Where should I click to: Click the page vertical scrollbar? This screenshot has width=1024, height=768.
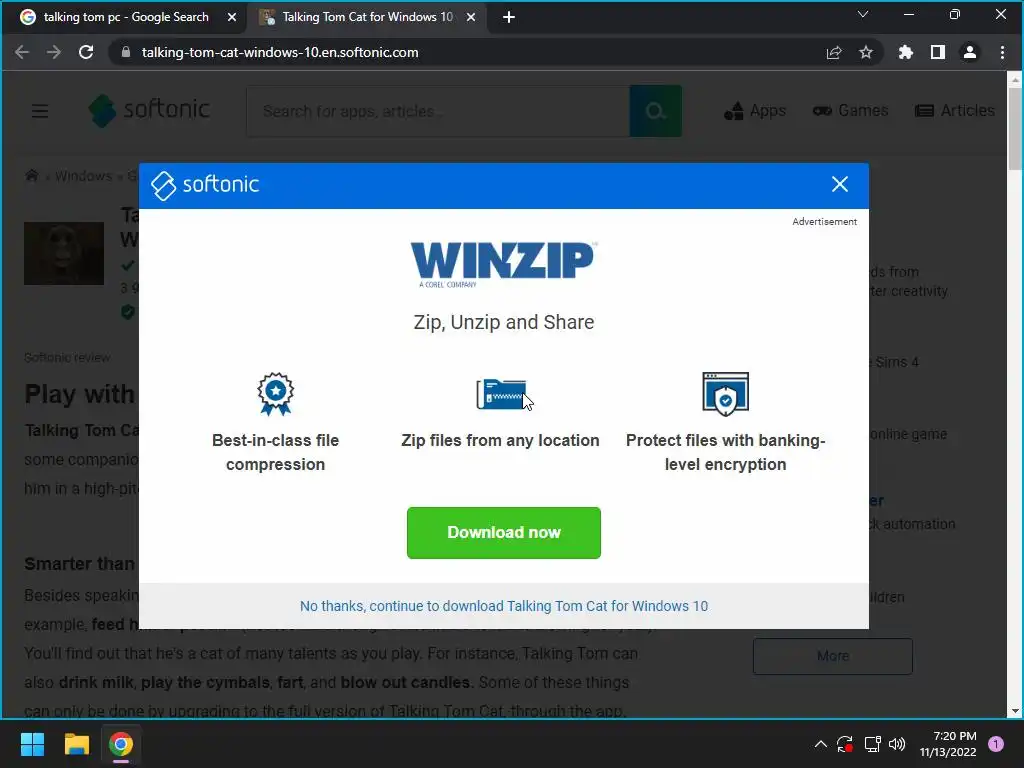pyautogui.click(x=1015, y=128)
